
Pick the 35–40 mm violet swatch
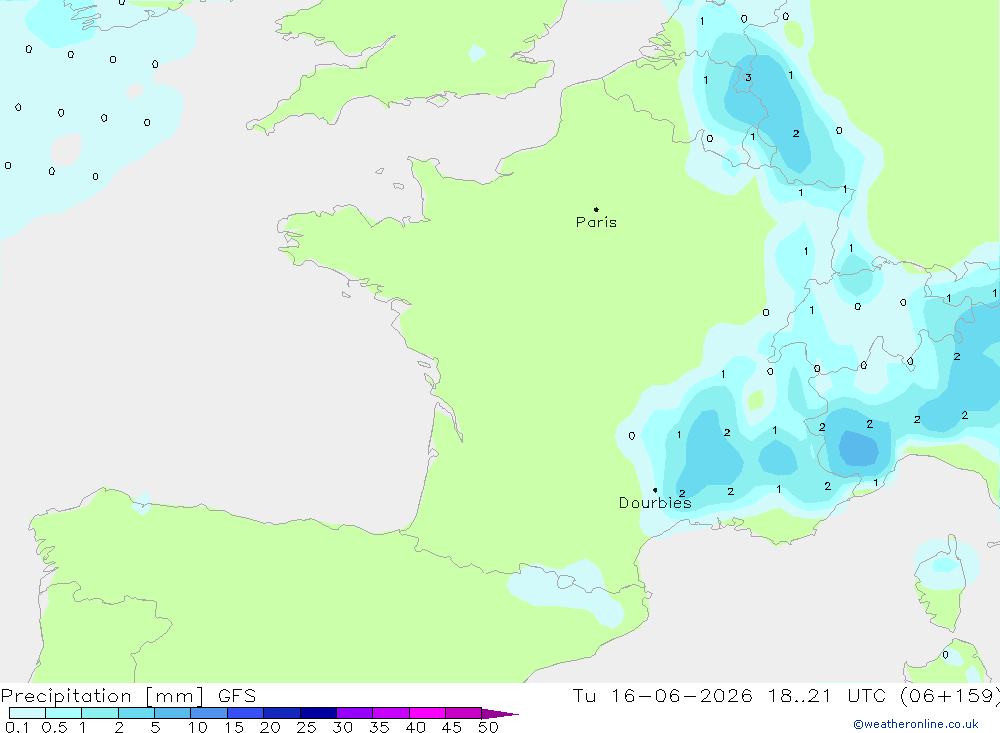(391, 713)
